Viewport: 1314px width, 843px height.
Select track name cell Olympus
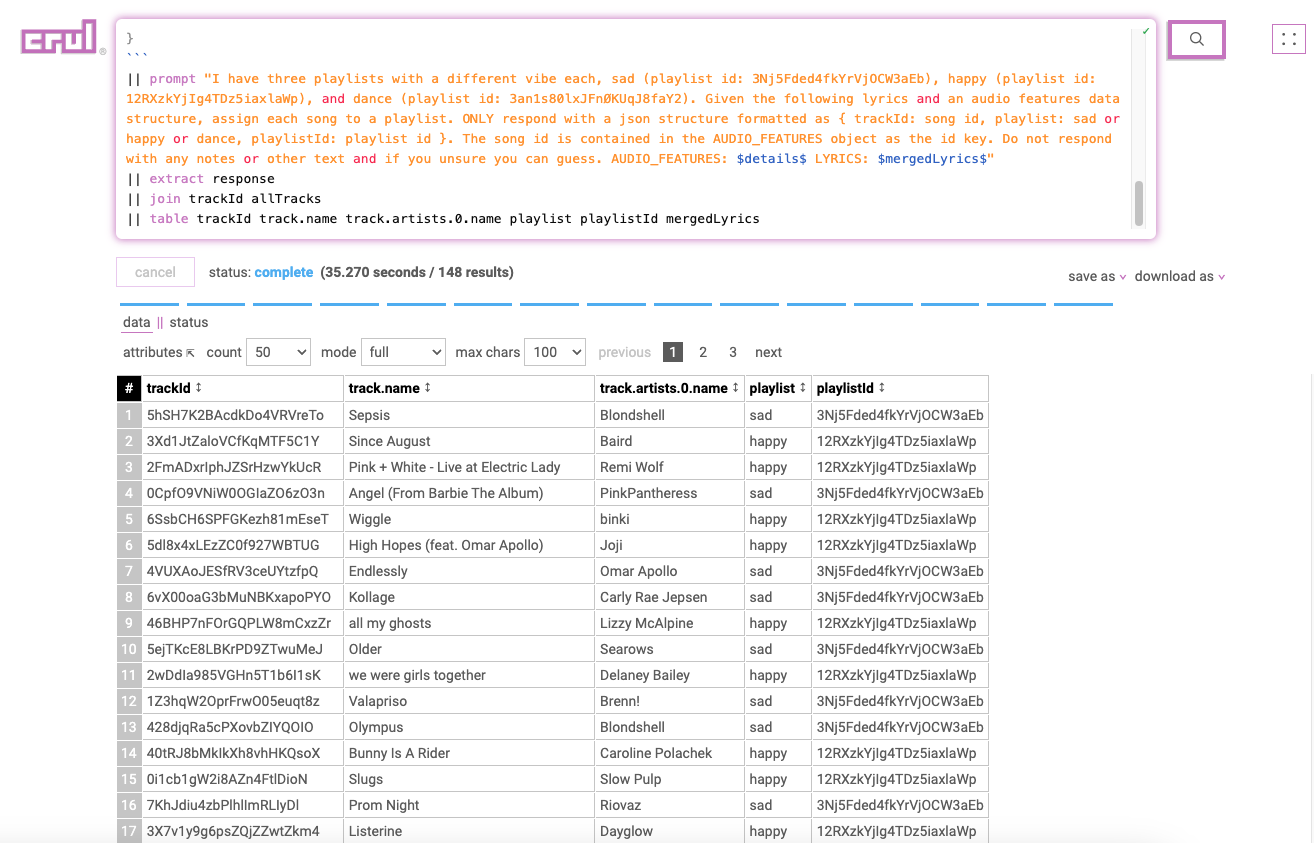click(x=469, y=727)
